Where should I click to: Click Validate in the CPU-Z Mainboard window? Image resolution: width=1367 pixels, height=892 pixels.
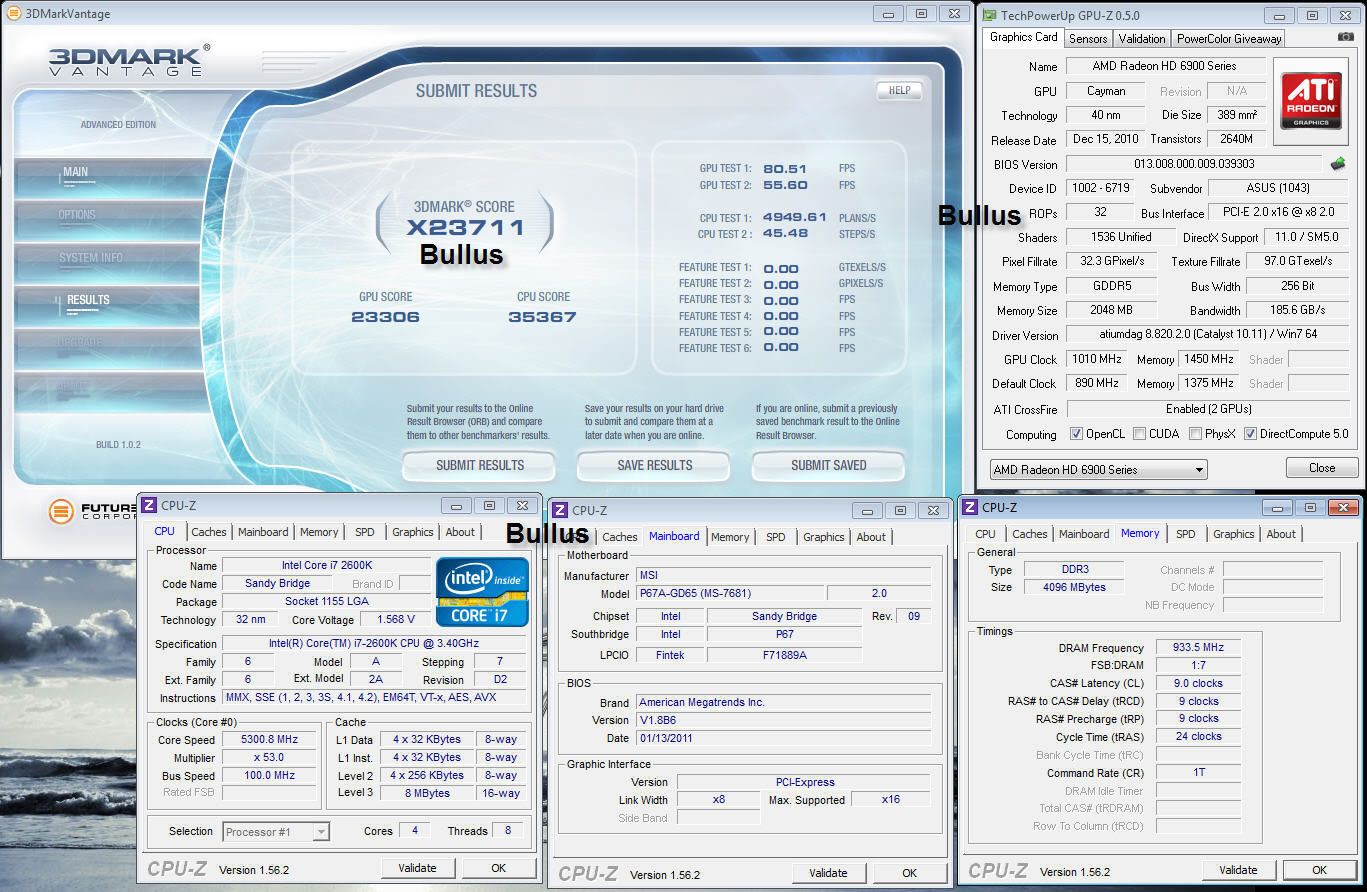828,873
